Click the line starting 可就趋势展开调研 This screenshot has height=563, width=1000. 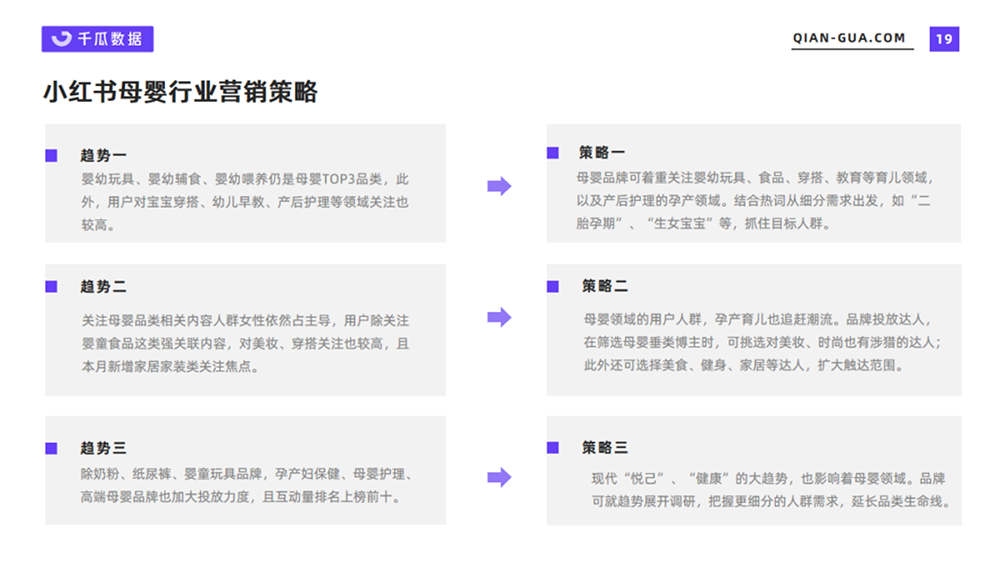tap(772, 502)
